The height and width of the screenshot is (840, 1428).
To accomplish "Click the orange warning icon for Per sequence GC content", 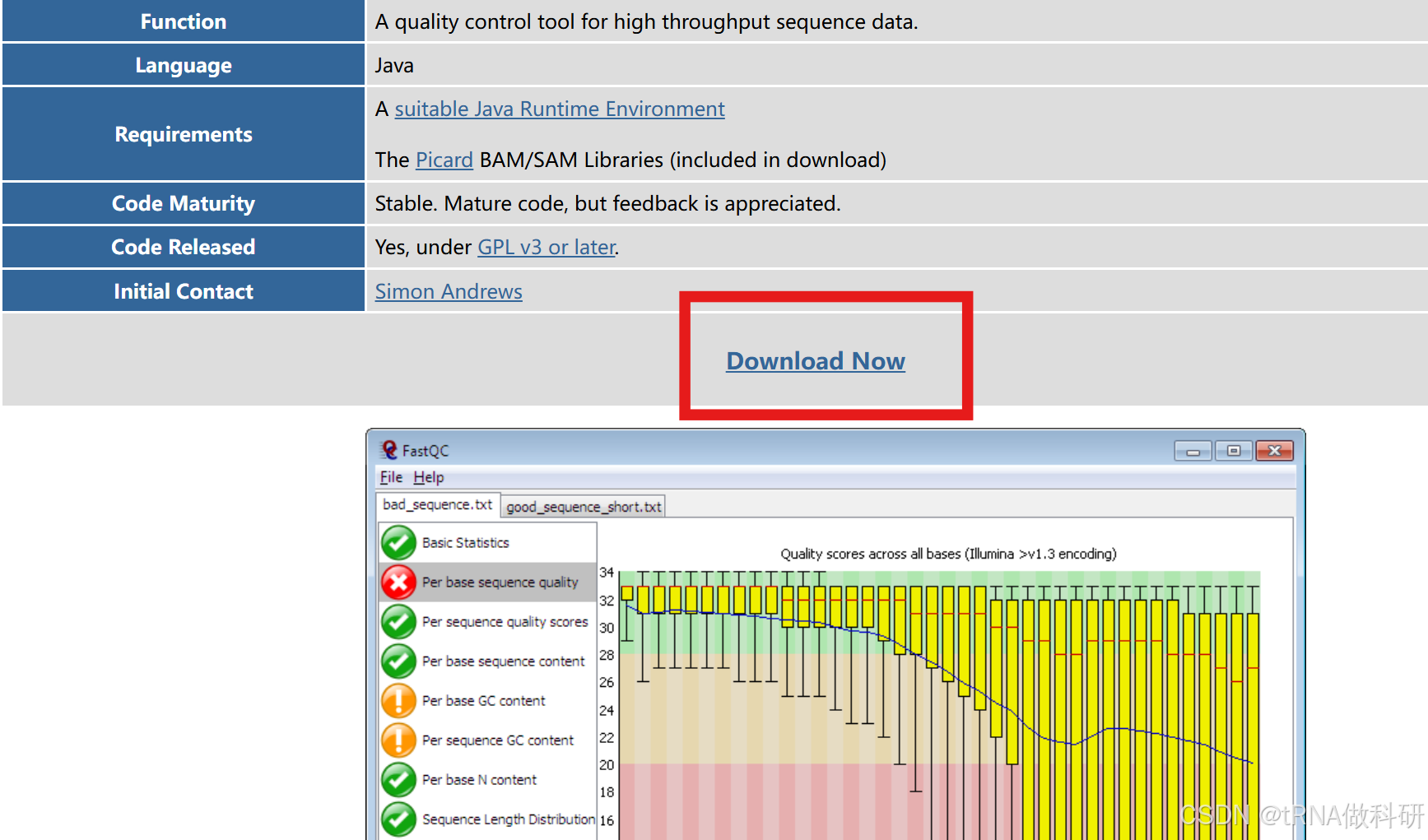I will click(398, 740).
